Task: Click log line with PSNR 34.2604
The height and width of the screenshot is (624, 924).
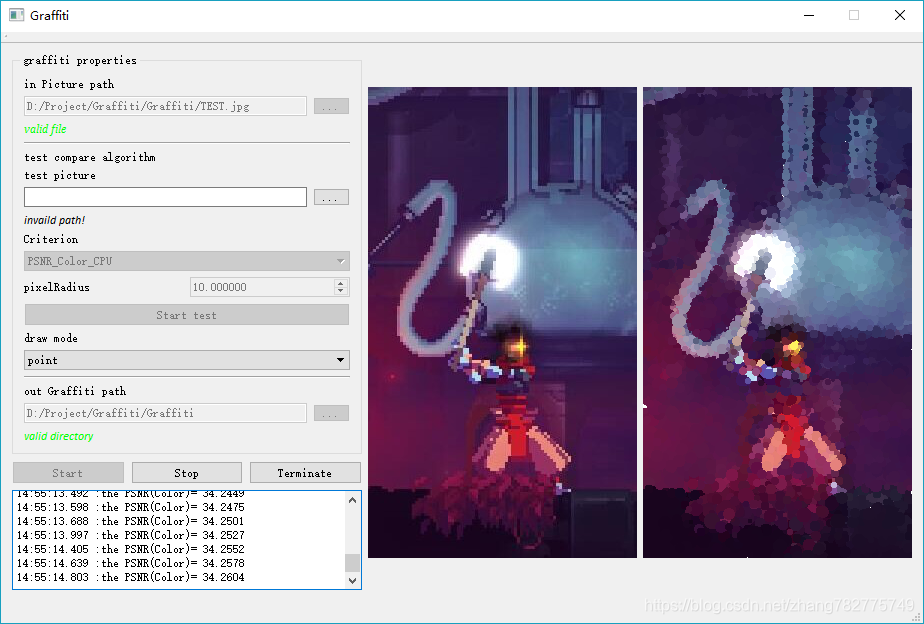Action: point(130,577)
